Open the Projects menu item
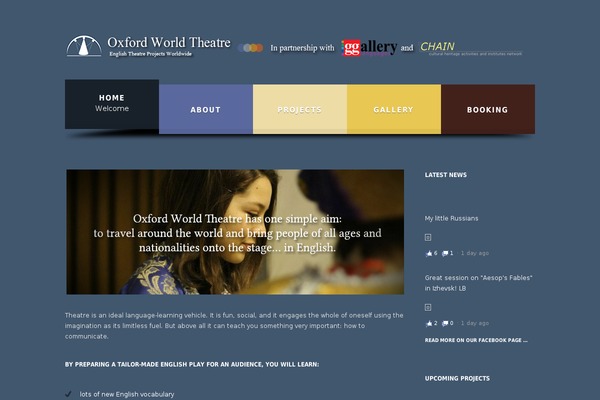 tap(300, 109)
